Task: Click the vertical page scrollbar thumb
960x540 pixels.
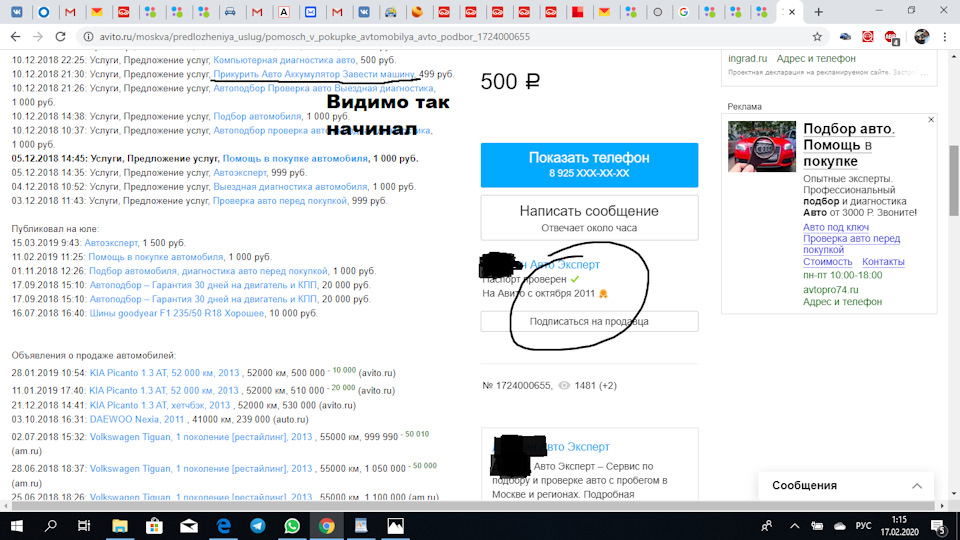Action: (954, 181)
